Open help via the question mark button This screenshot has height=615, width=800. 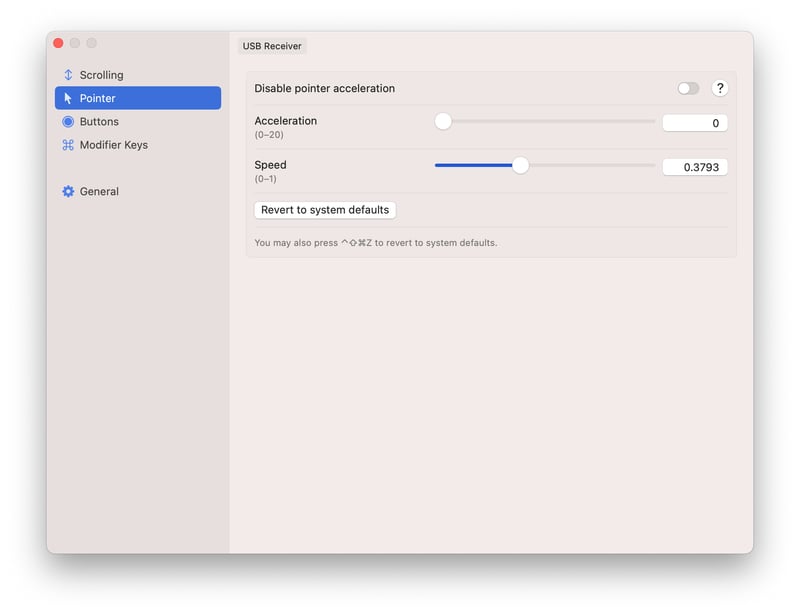coord(719,88)
